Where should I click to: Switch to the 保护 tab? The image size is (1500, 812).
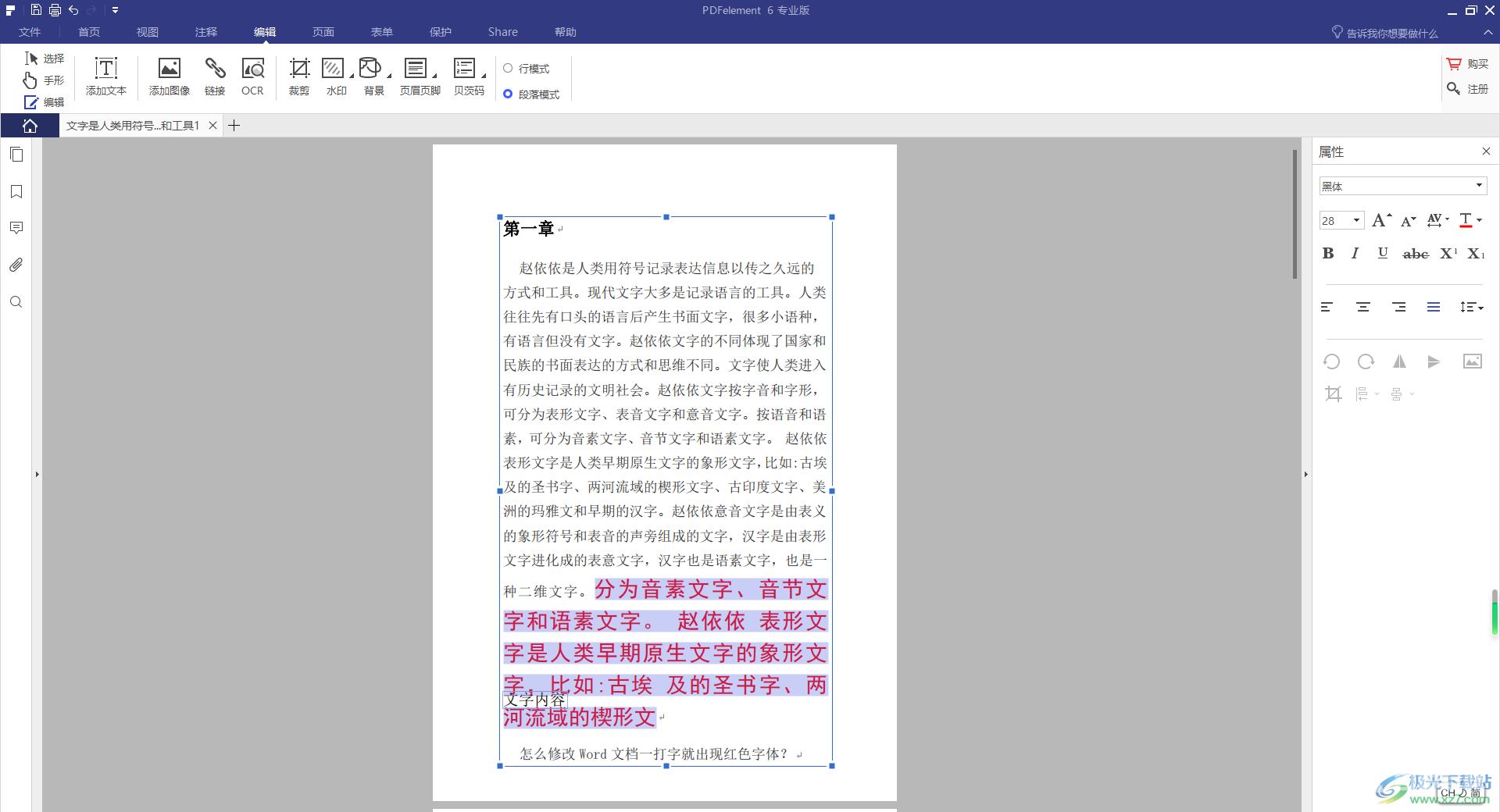point(441,32)
